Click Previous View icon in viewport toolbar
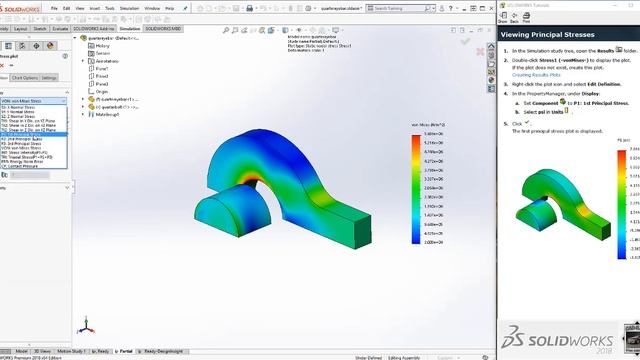Viewport: 640px width, 360px height. click(x=244, y=30)
